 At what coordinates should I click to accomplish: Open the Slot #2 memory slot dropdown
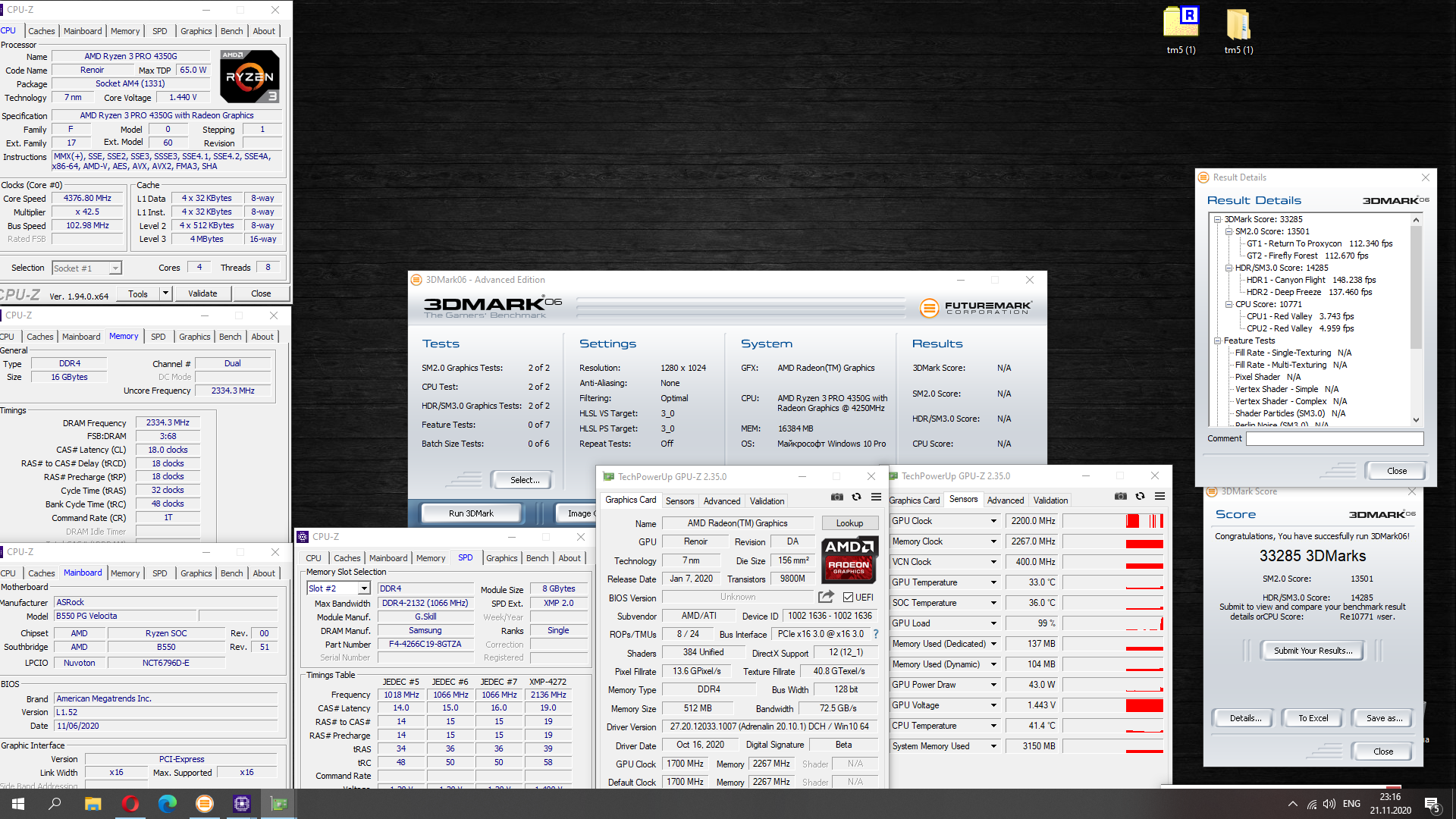(x=364, y=588)
